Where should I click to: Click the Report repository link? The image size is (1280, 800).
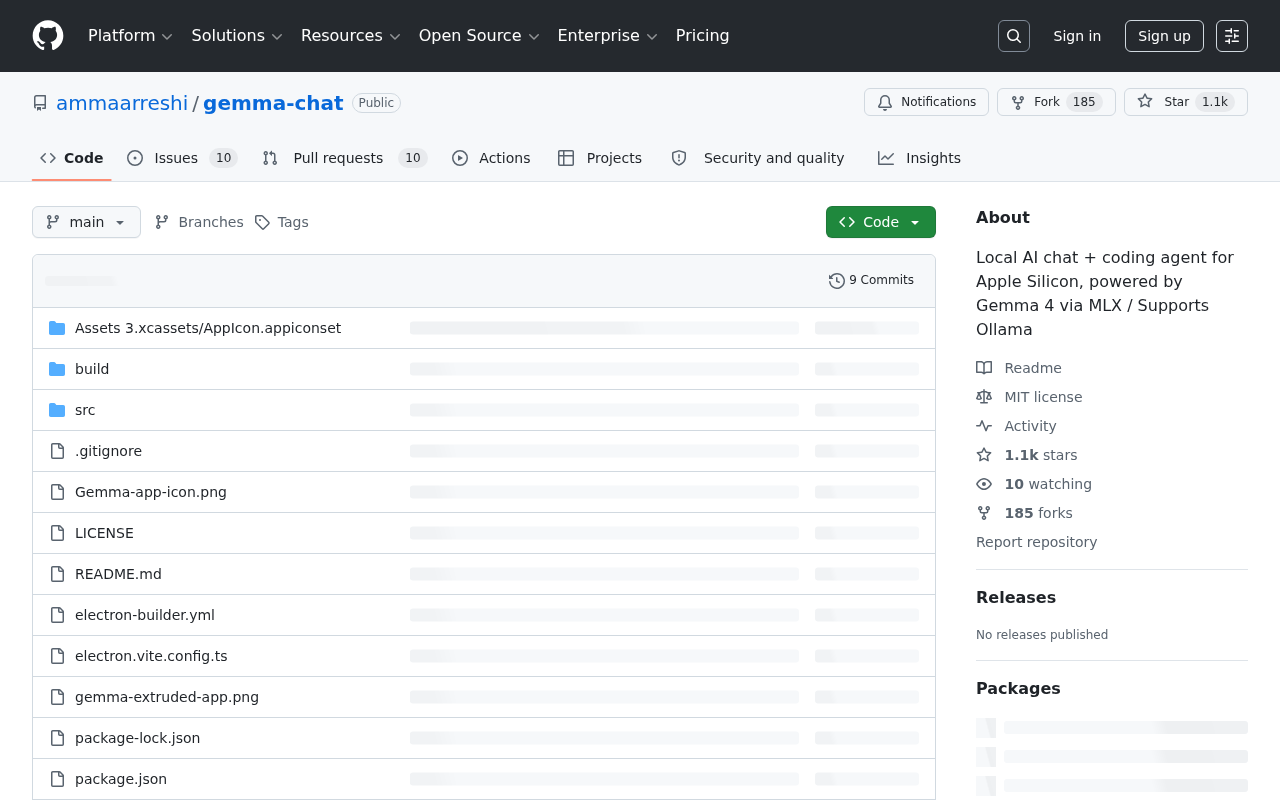[x=1036, y=542]
